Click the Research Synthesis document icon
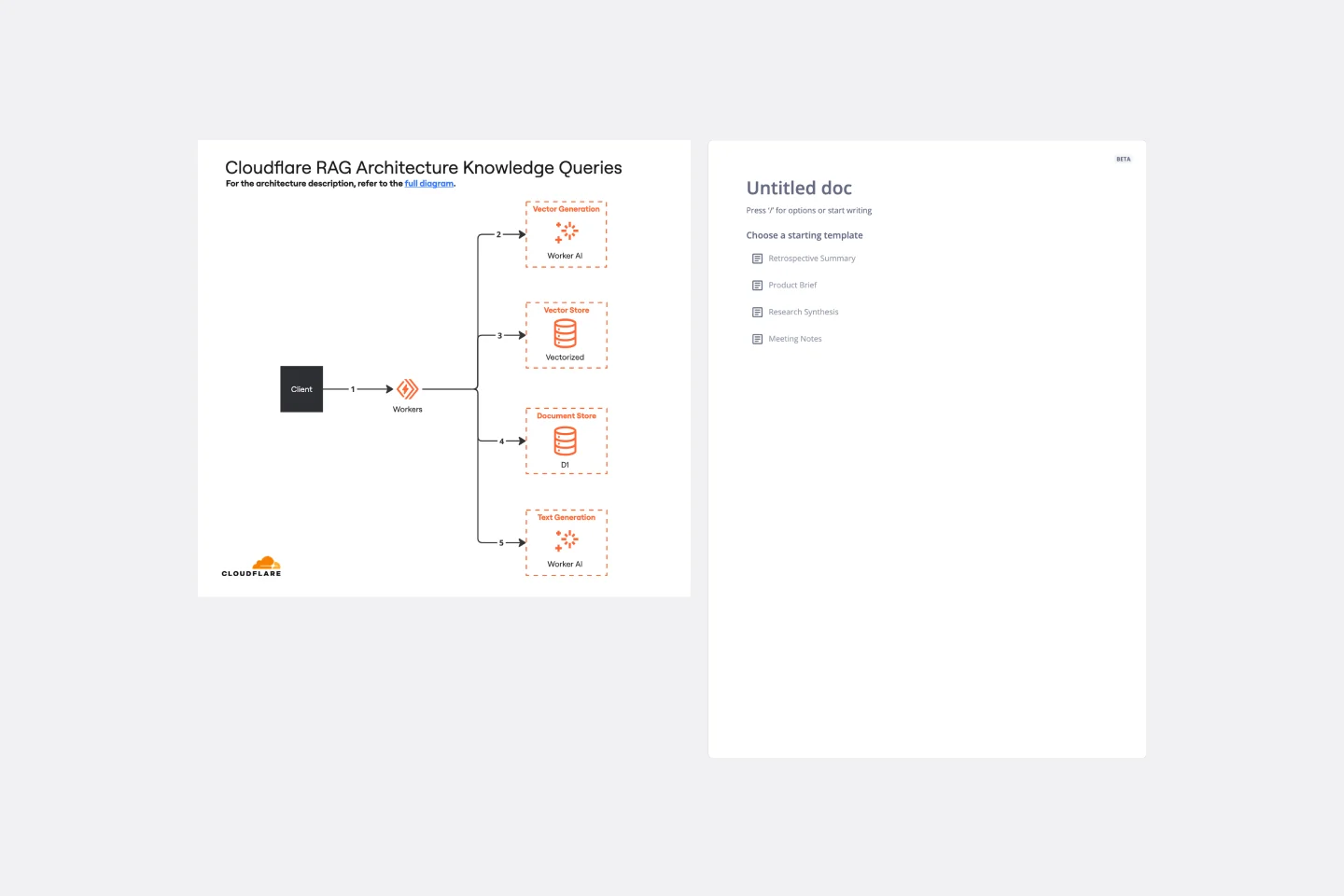 pyautogui.click(x=758, y=313)
